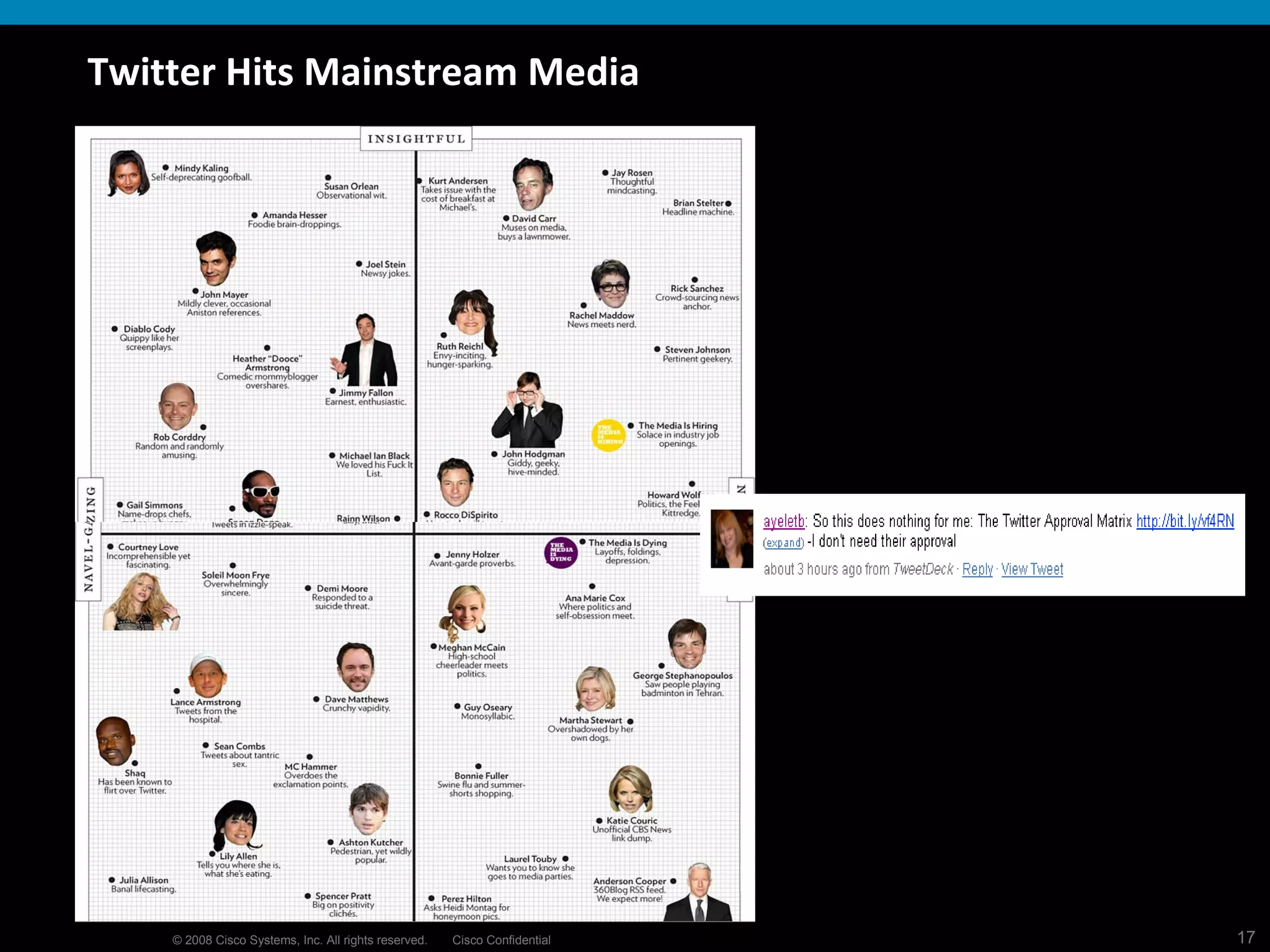Click the Gail Simmons label
The width and height of the screenshot is (1270, 952).
pos(154,505)
